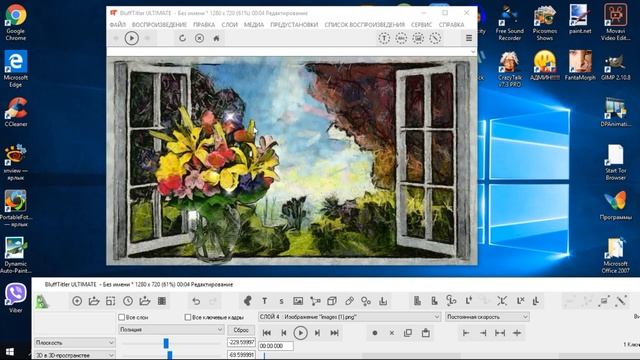This screenshot has width=640, height=360.
Task: Open the 'Постоянная скорость' dropdown
Action: (487, 317)
